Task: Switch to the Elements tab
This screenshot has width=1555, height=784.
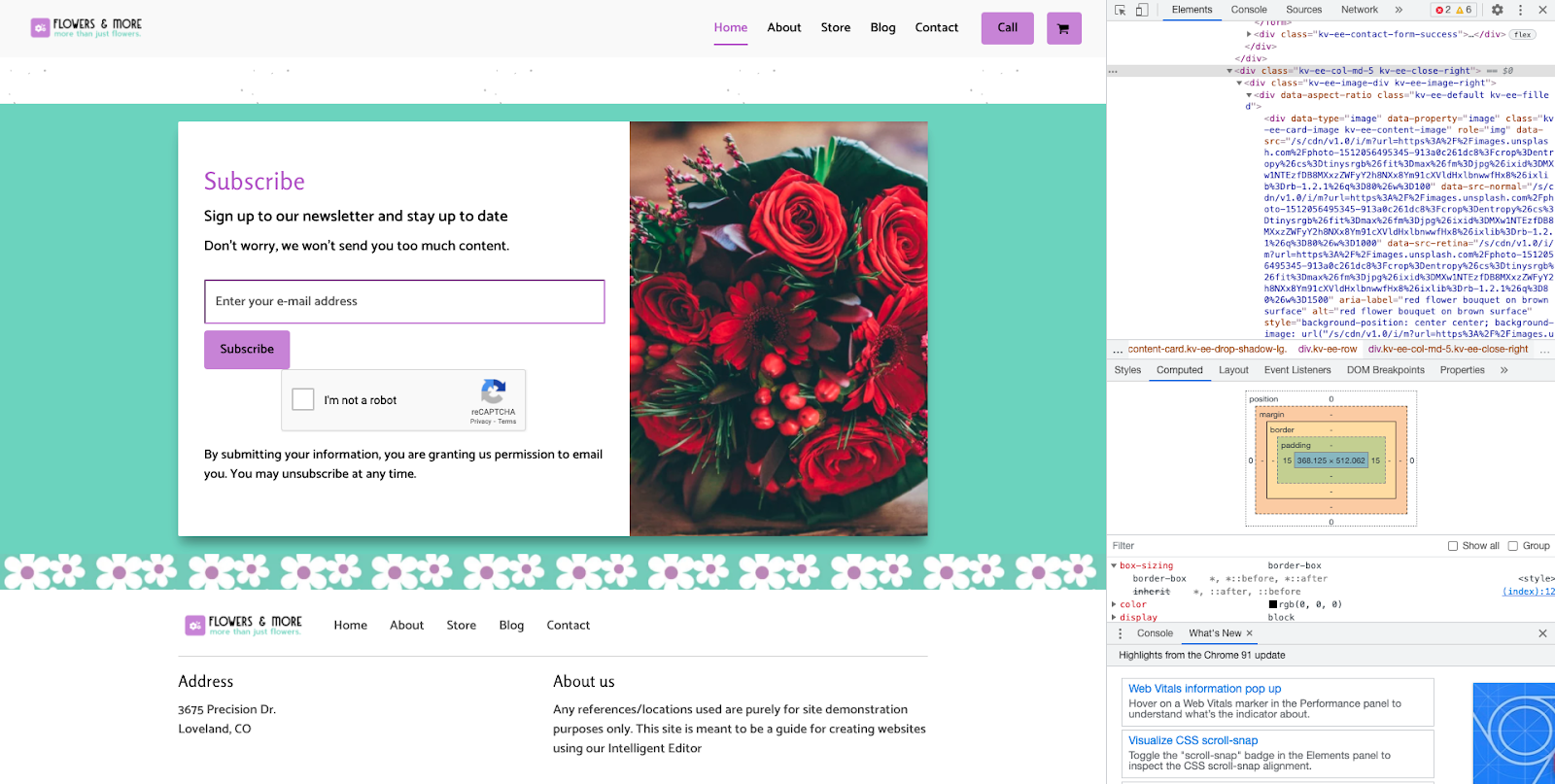Action: pyautogui.click(x=1192, y=10)
